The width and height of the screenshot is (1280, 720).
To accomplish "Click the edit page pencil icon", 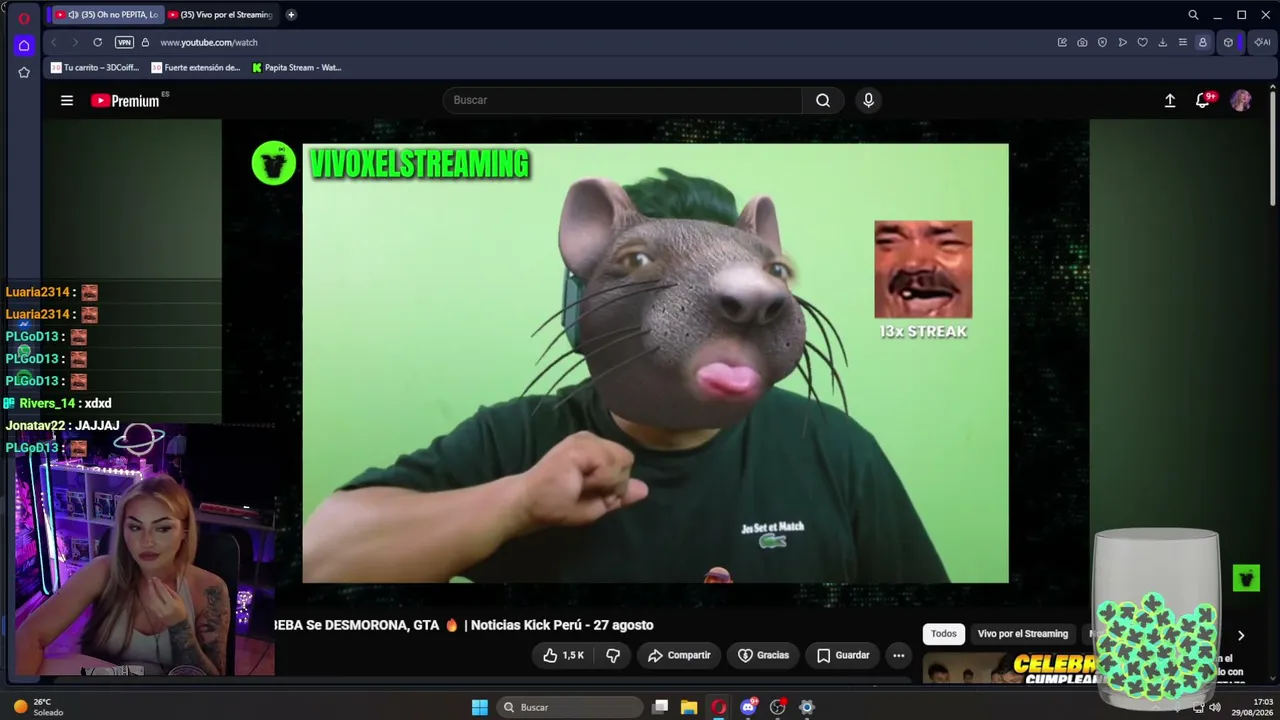I will click(x=1062, y=42).
